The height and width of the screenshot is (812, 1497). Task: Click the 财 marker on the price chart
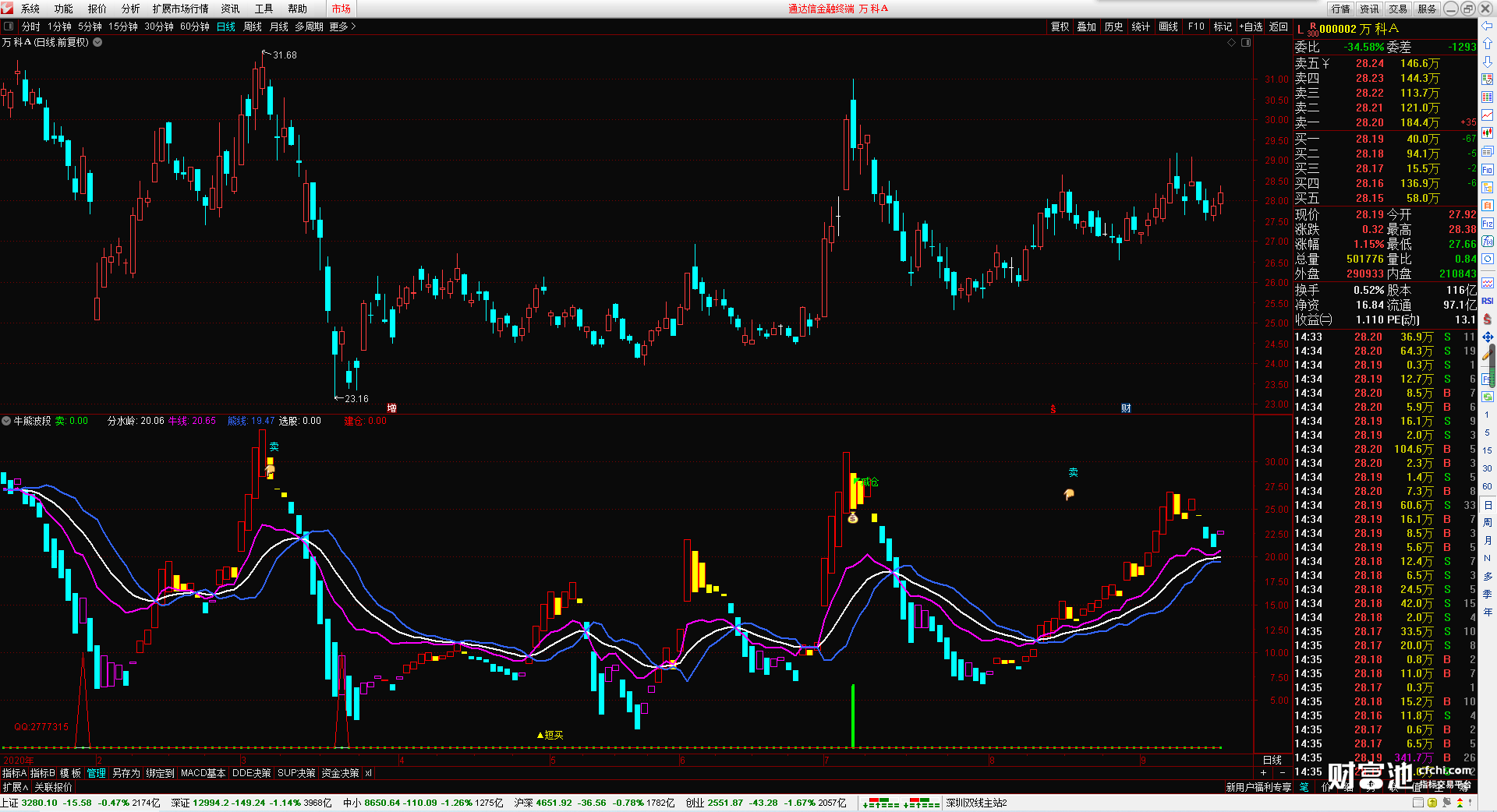click(x=1126, y=408)
